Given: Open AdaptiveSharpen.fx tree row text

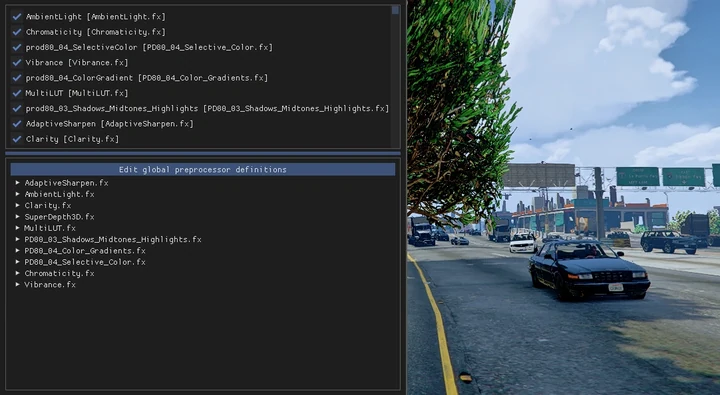Looking at the screenshot, I should 67,183.
